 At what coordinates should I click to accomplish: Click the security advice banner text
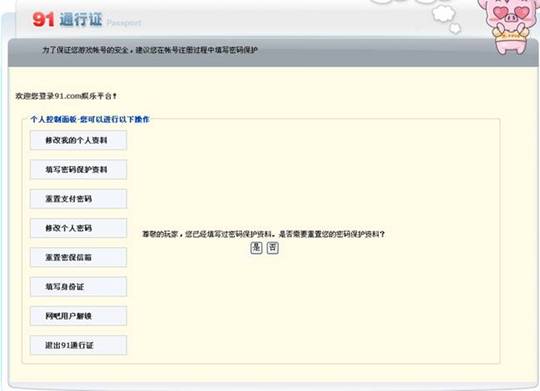point(150,50)
